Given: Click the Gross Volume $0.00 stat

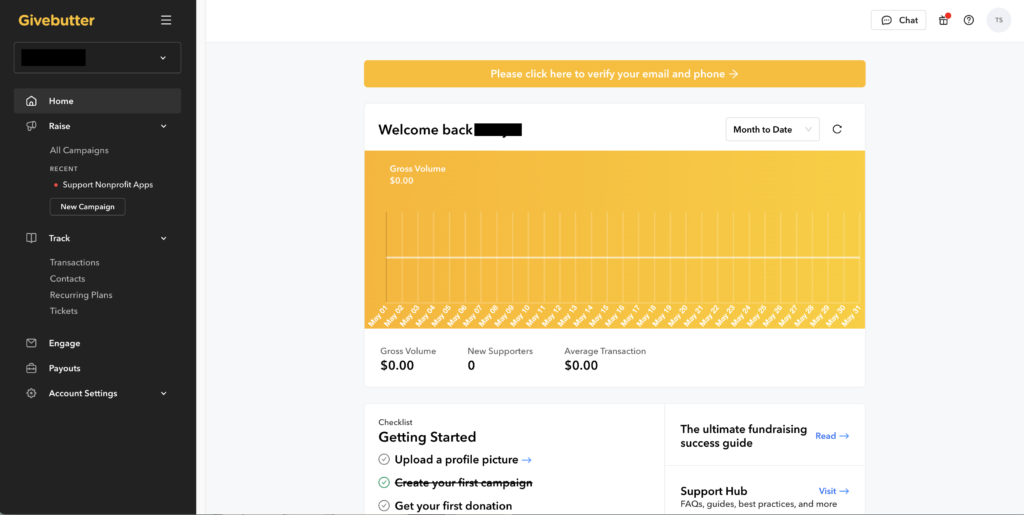Looking at the screenshot, I should (x=408, y=359).
